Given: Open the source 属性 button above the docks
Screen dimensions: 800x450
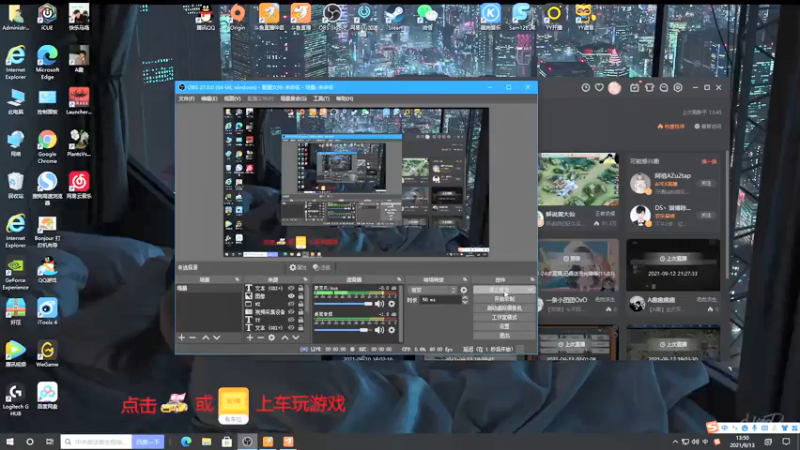Looking at the screenshot, I should click(298, 267).
